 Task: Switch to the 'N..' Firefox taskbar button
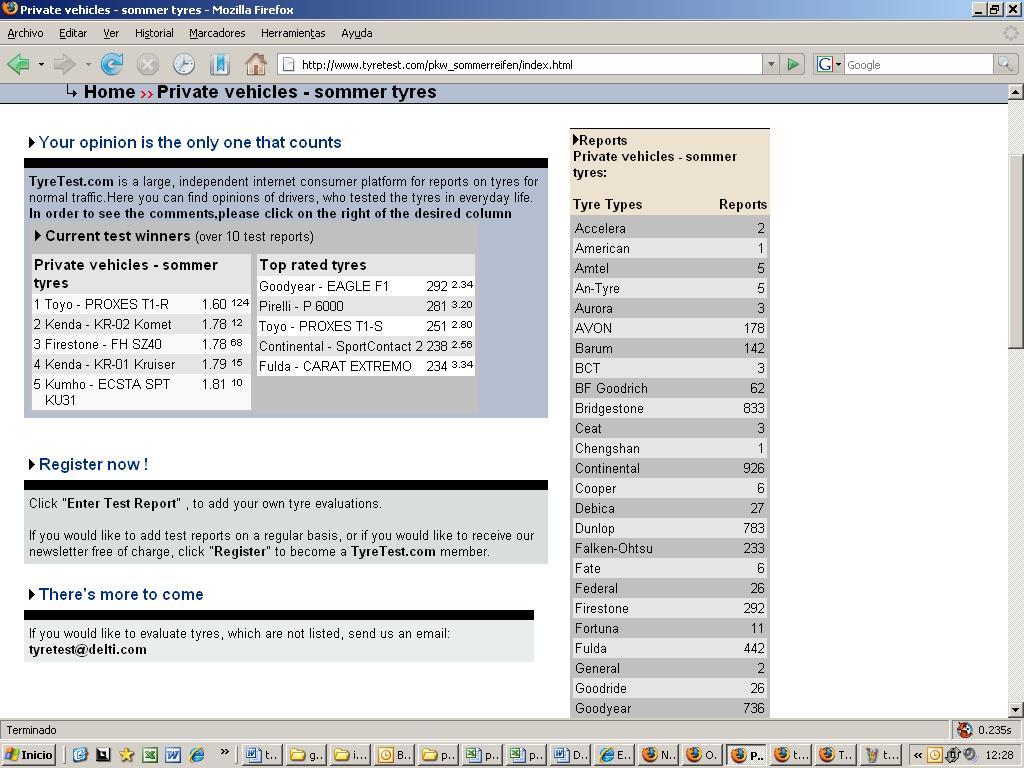point(659,755)
